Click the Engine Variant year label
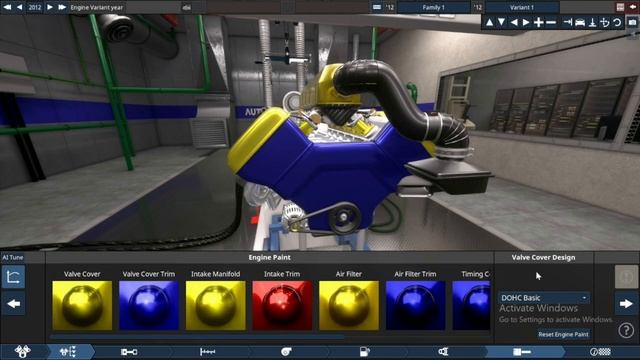 click(x=96, y=7)
